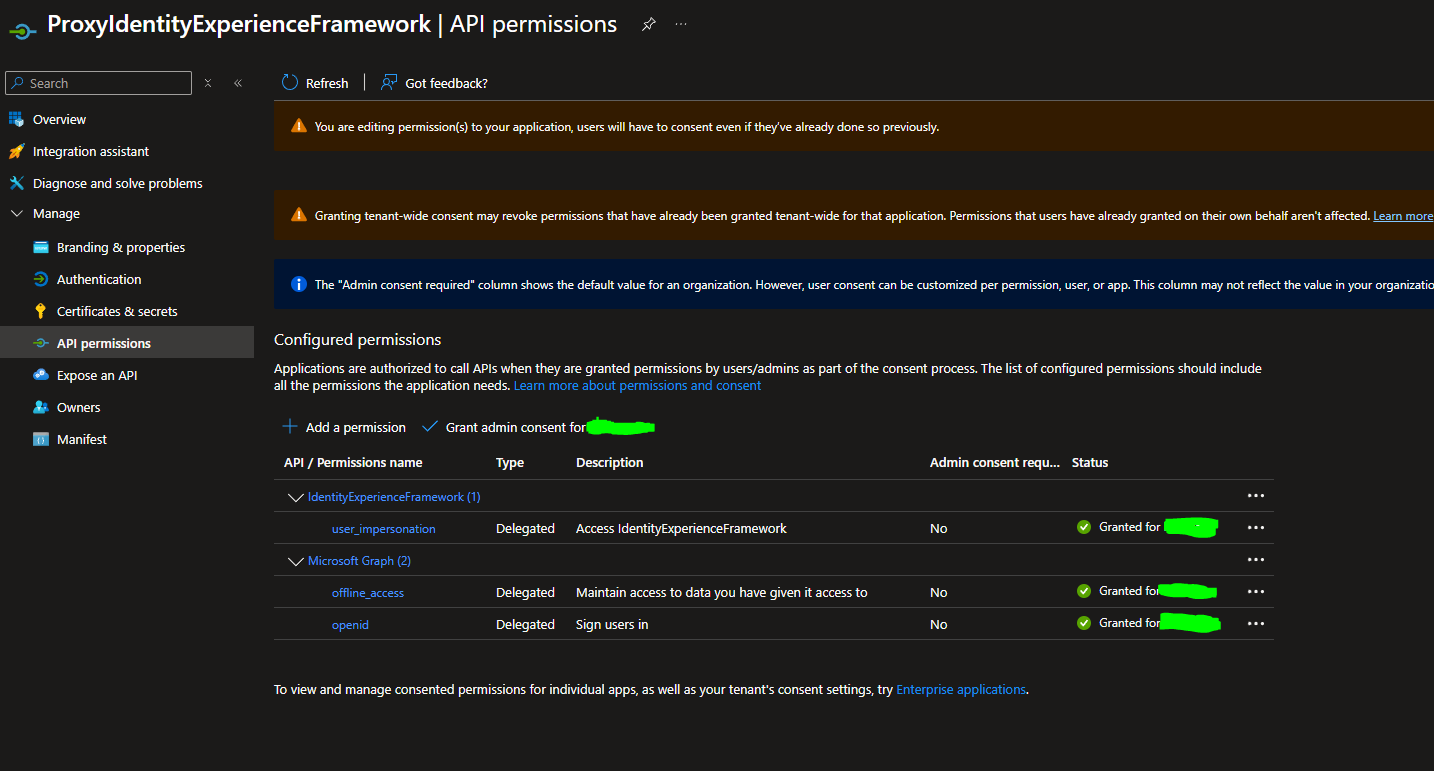The height and width of the screenshot is (771, 1434).
Task: Open the openid permission
Action: pos(350,625)
